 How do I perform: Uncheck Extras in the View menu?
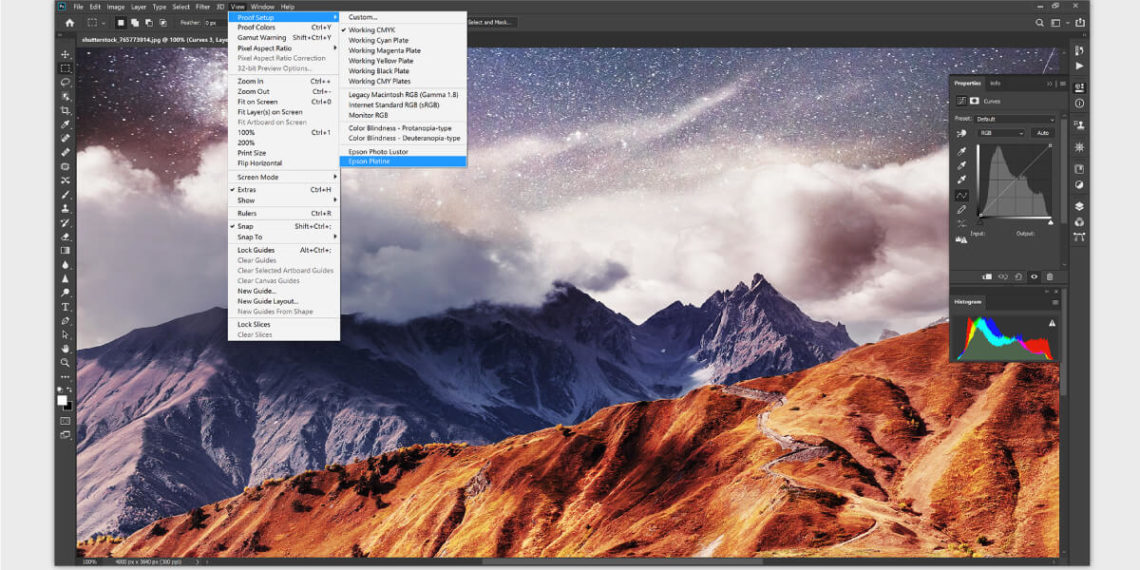[246, 189]
